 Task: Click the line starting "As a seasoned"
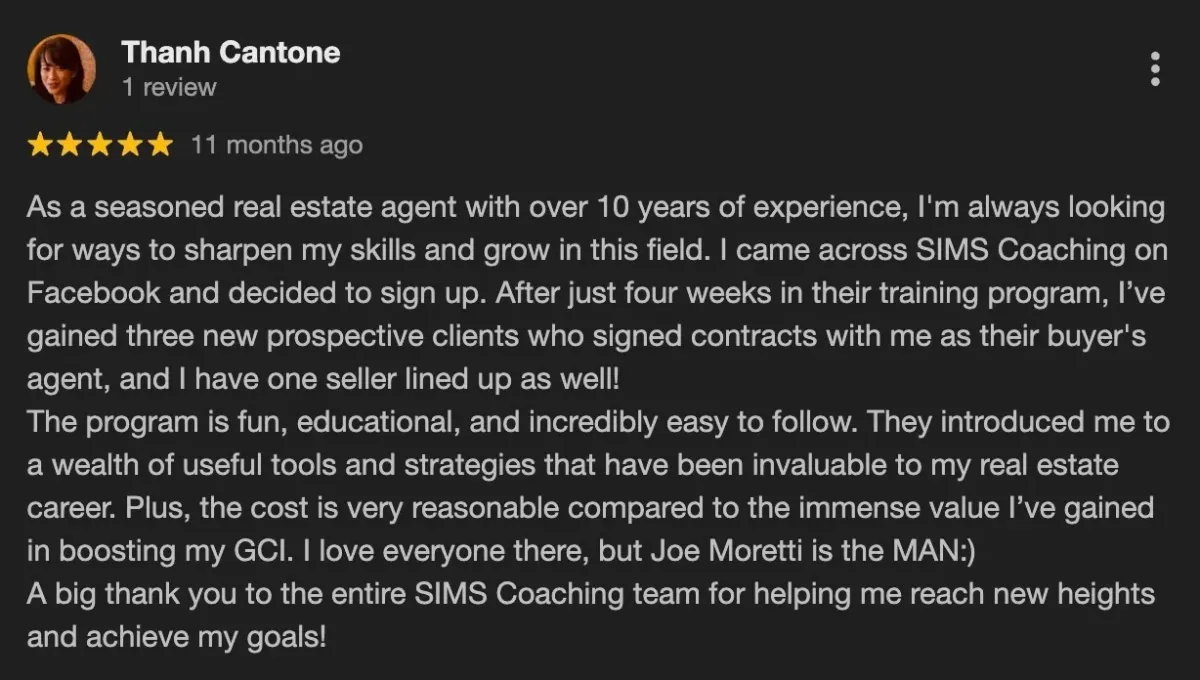click(595, 208)
